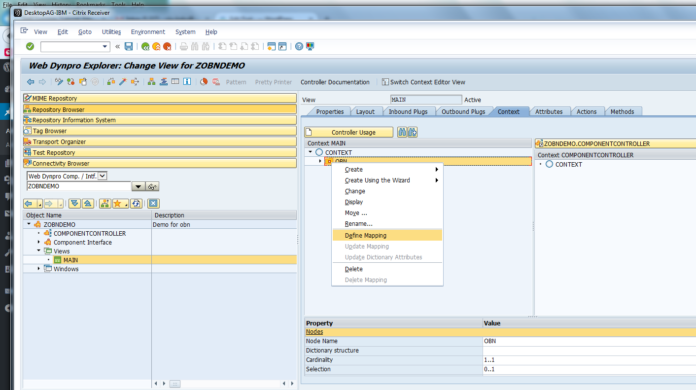Open the Environment menu
Image resolution: width=696 pixels, height=390 pixels.
click(148, 32)
